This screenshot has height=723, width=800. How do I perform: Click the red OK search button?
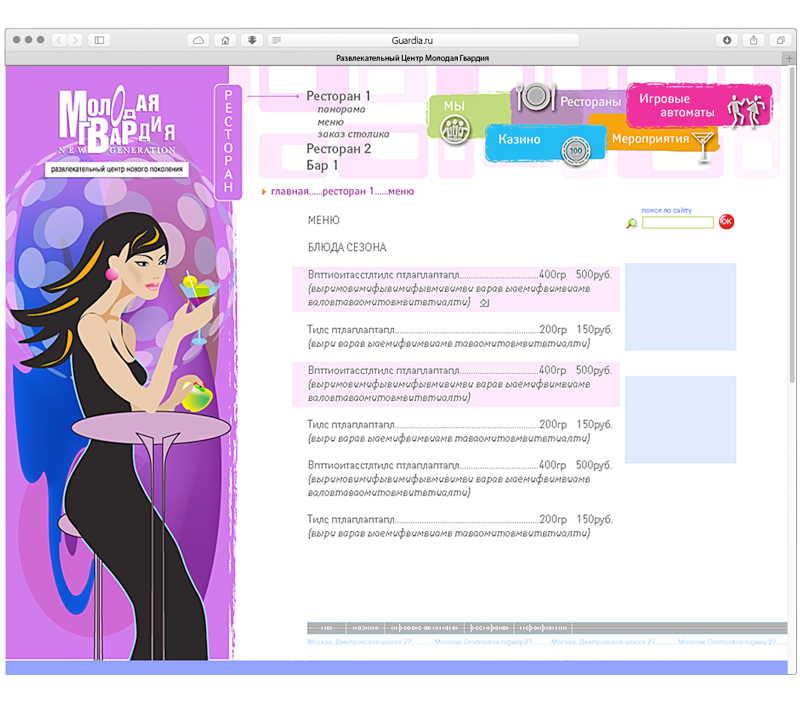pos(726,221)
